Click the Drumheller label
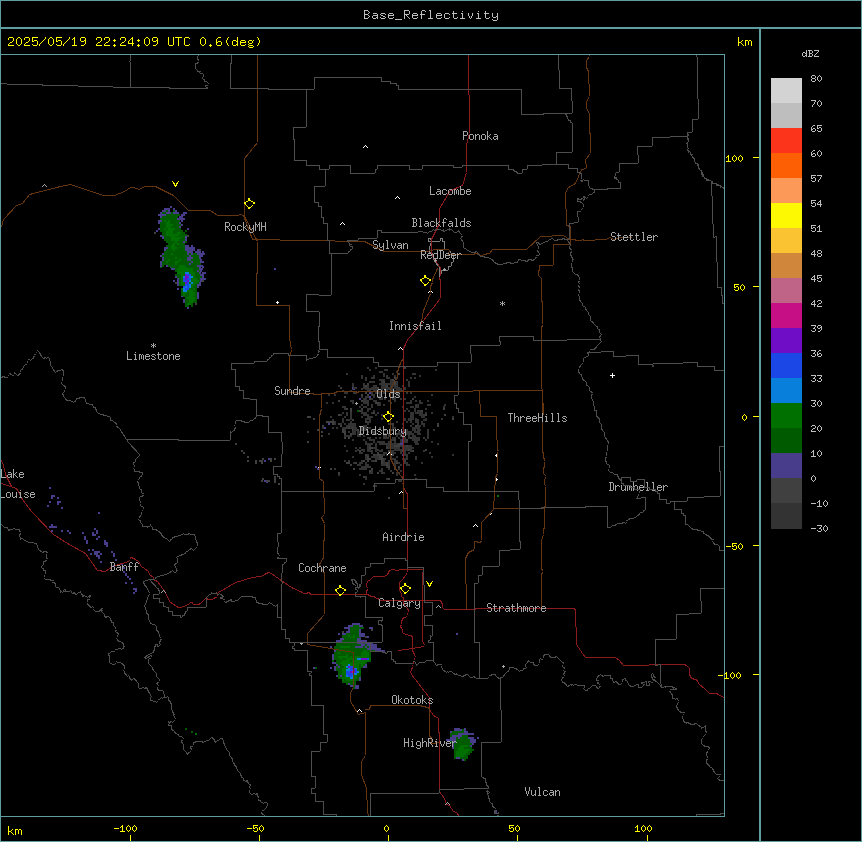 tap(638, 487)
